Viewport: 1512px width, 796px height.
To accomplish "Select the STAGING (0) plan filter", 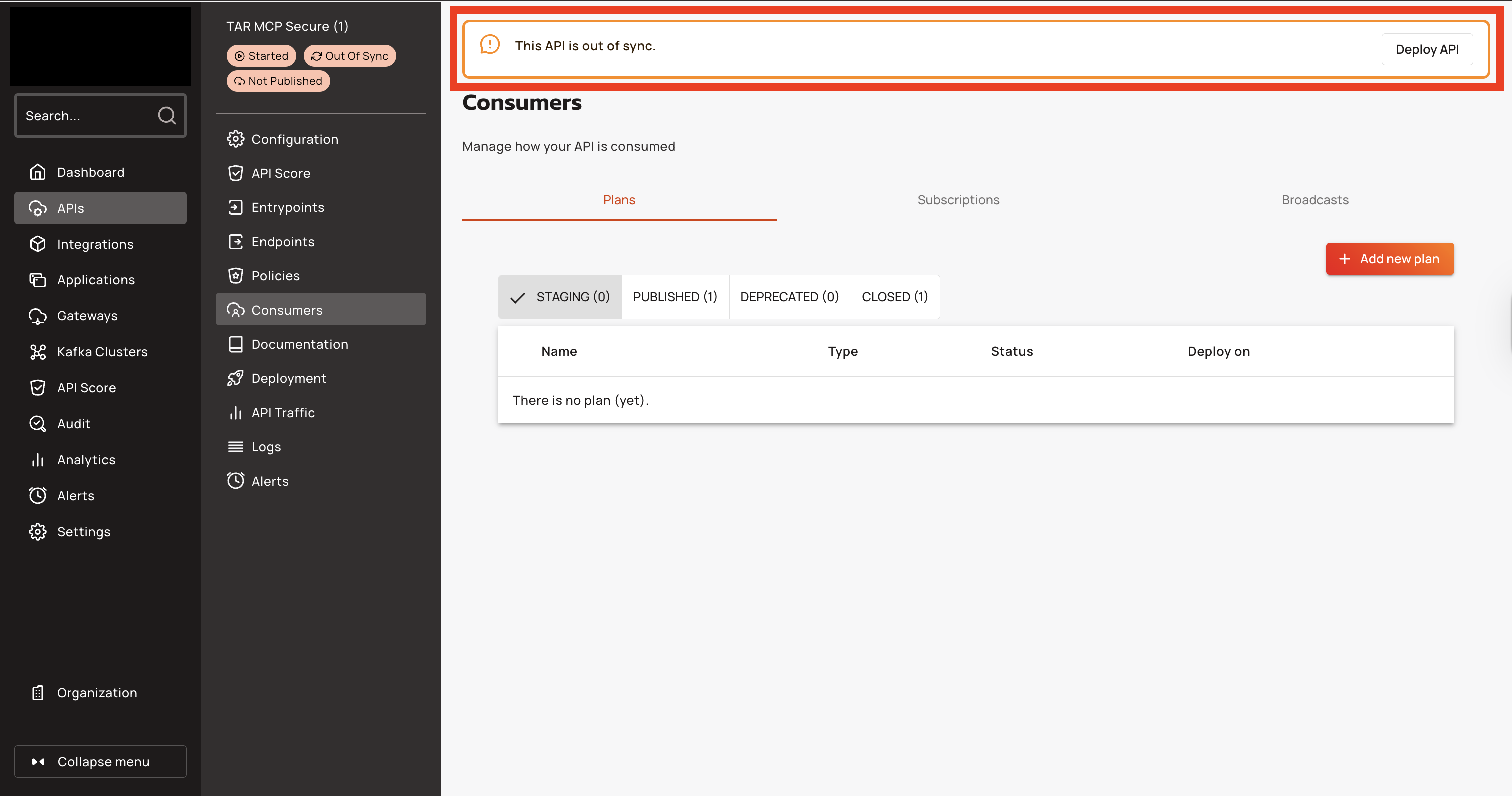I will (560, 297).
